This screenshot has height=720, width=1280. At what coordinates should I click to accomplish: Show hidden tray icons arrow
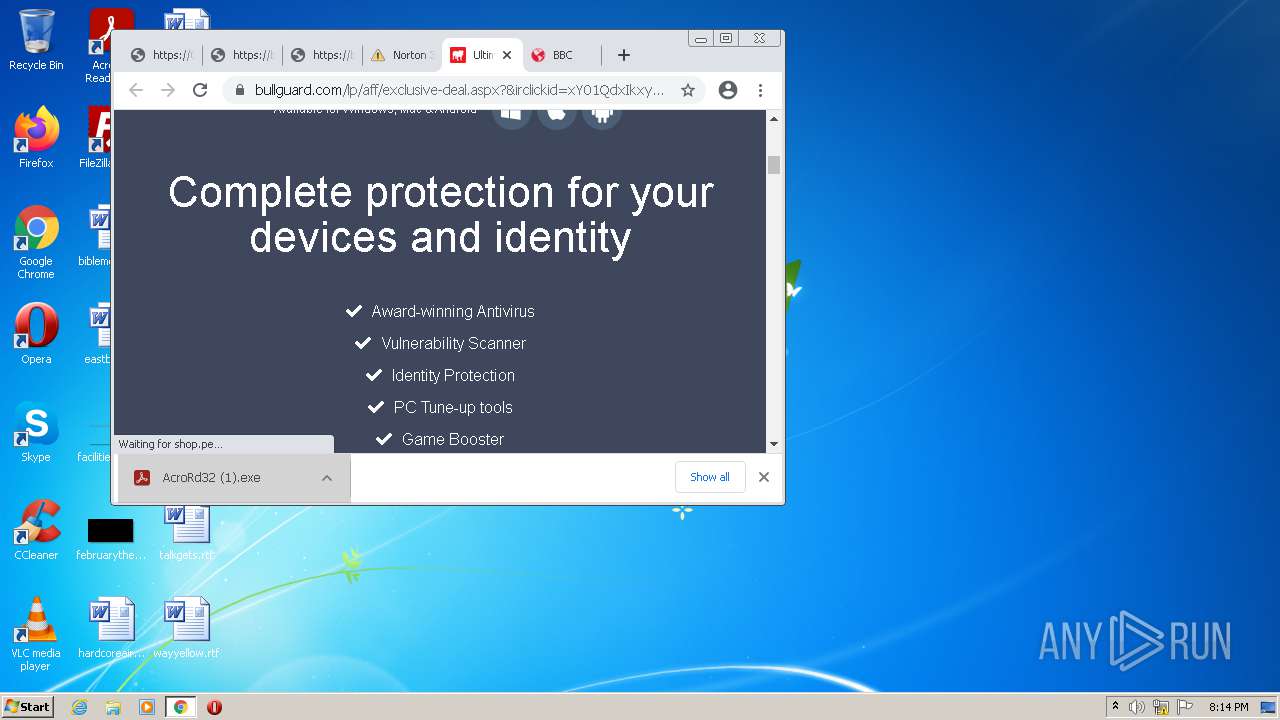[1115, 707]
